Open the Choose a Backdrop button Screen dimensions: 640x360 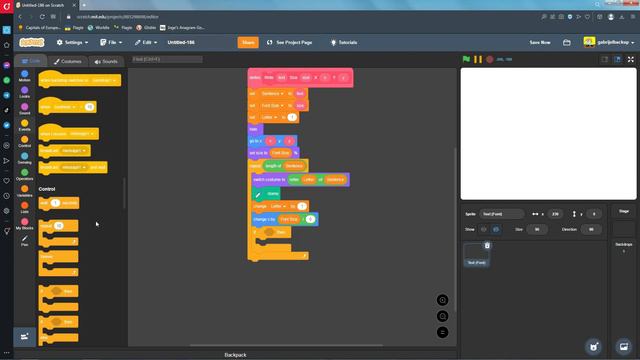624,347
